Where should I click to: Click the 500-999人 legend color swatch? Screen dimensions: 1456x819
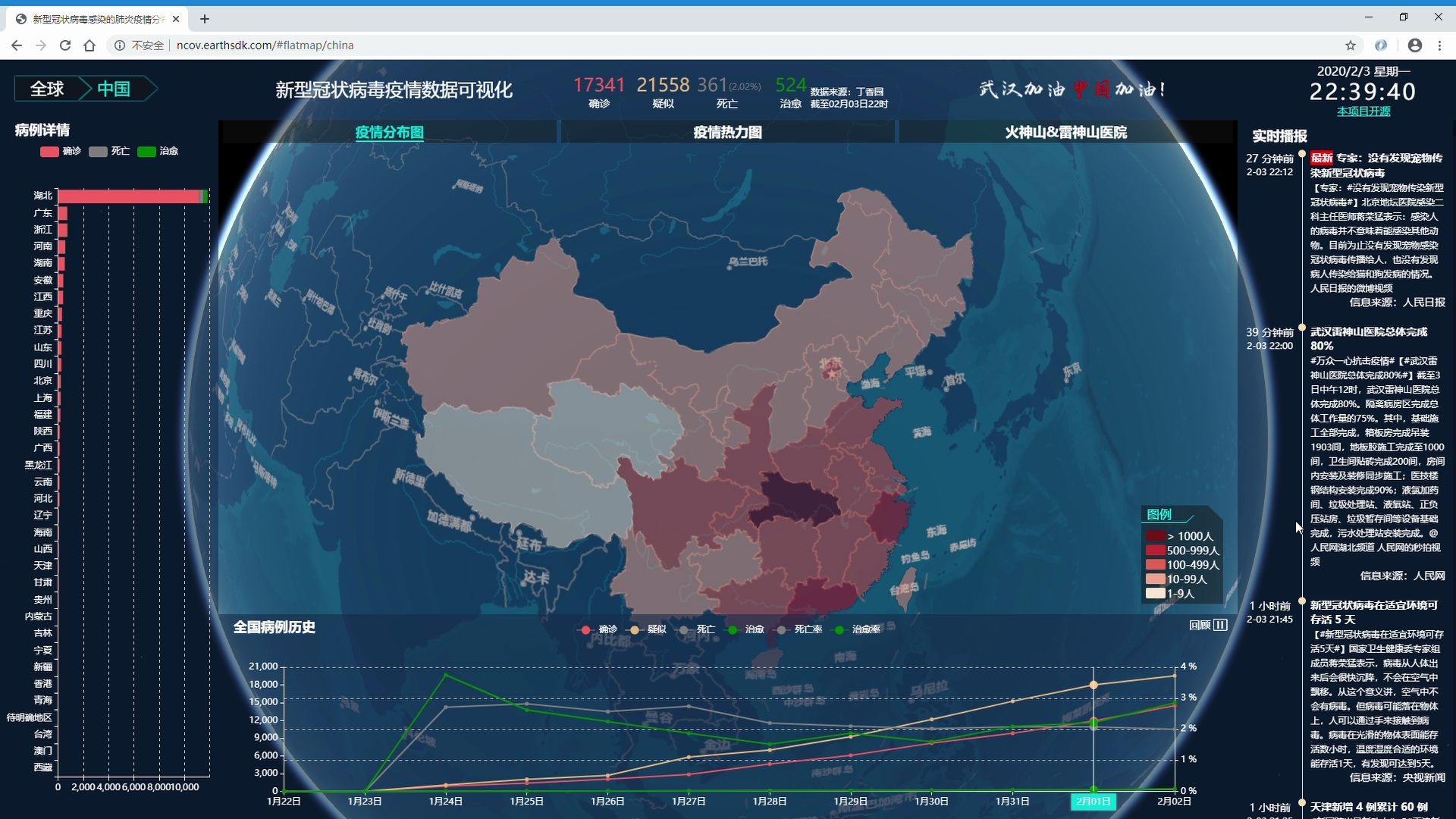[1155, 551]
